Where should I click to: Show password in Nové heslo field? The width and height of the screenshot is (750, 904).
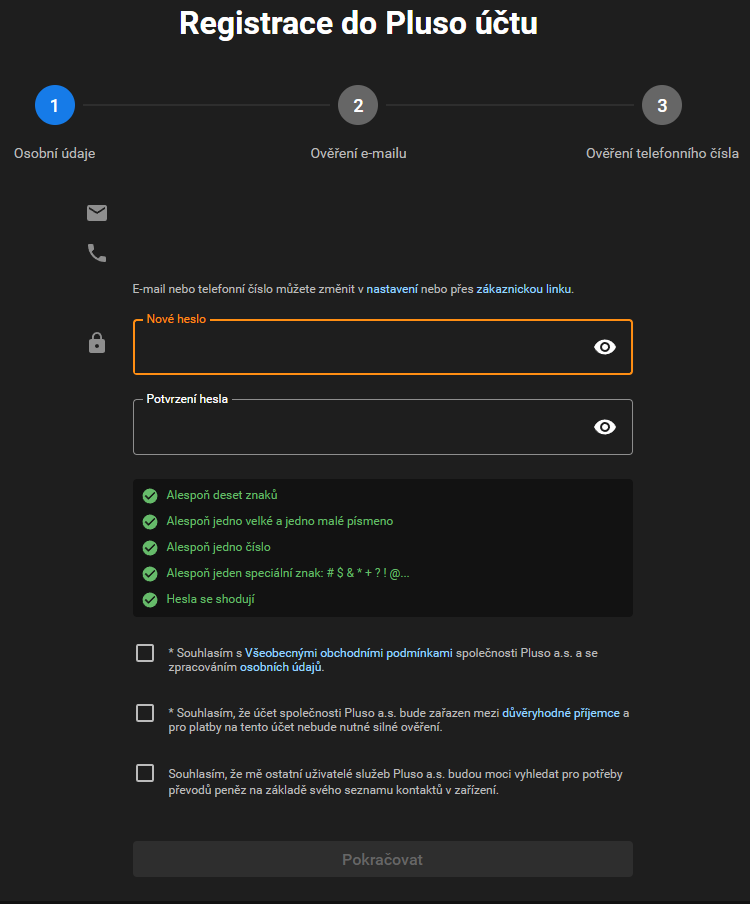coord(605,347)
